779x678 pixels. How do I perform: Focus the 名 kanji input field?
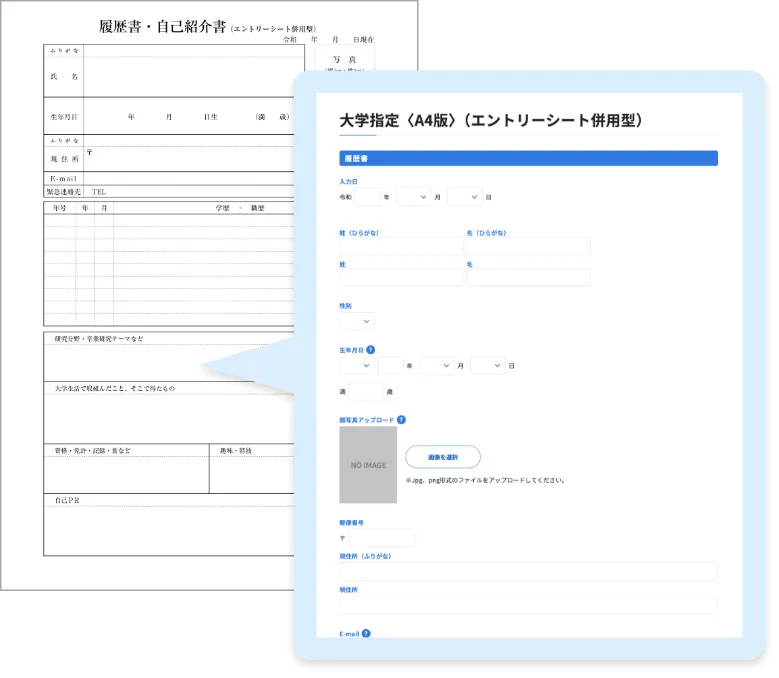pos(528,277)
